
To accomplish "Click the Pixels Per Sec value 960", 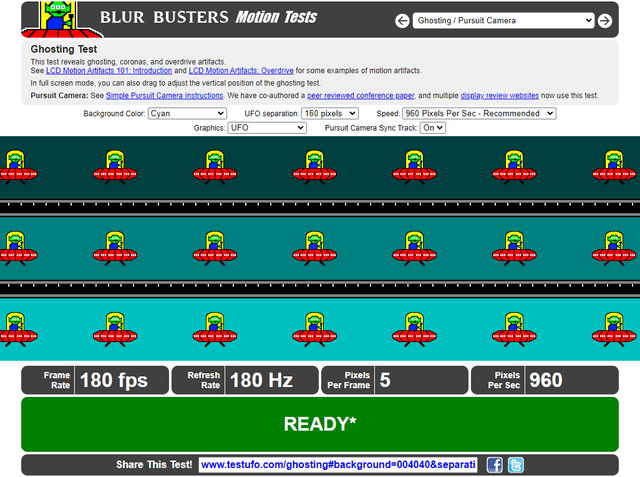I will (546, 380).
